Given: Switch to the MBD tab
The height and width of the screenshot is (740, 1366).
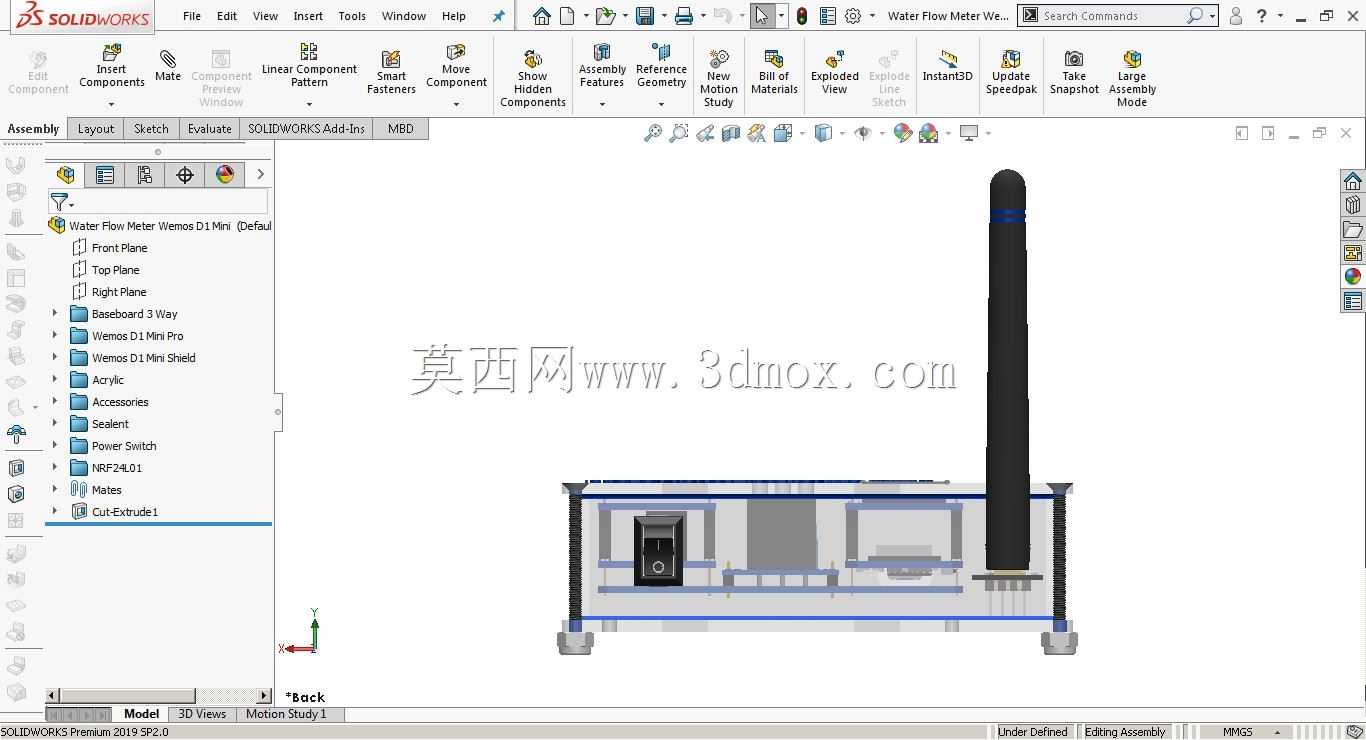Looking at the screenshot, I should [401, 128].
